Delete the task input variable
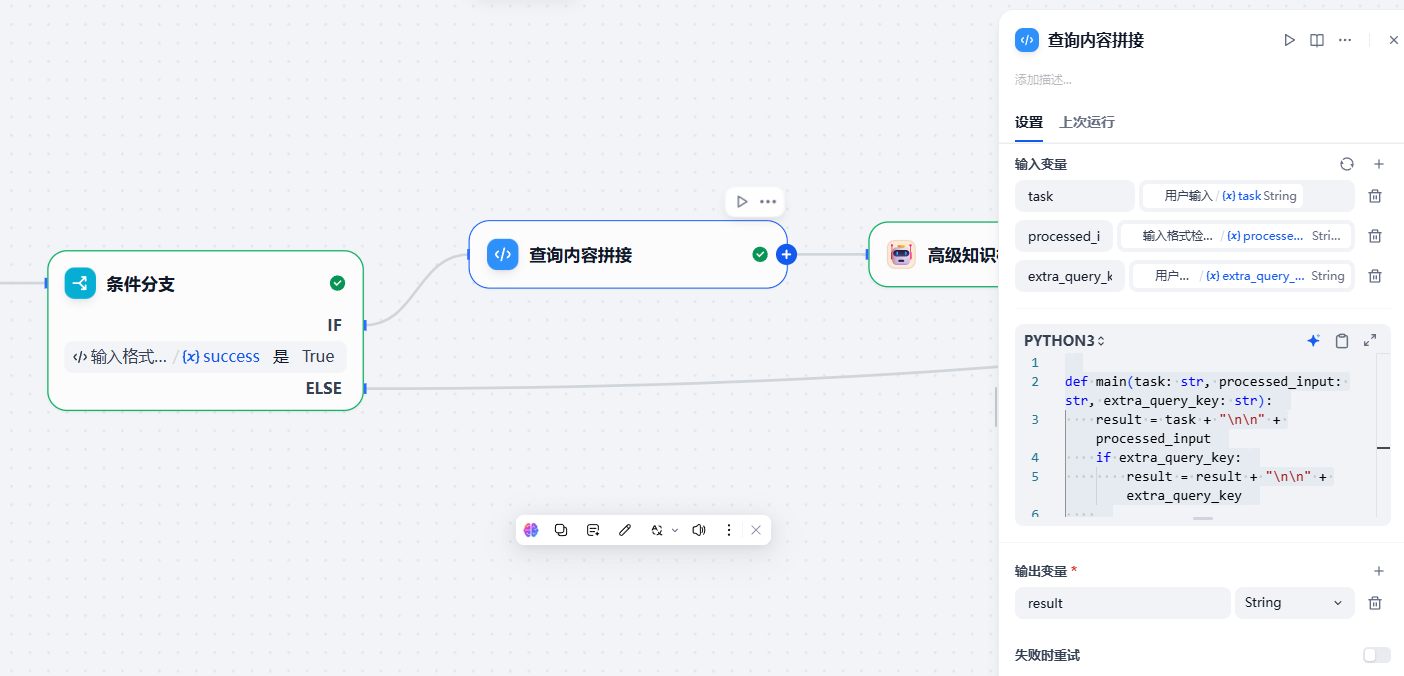 [1375, 196]
